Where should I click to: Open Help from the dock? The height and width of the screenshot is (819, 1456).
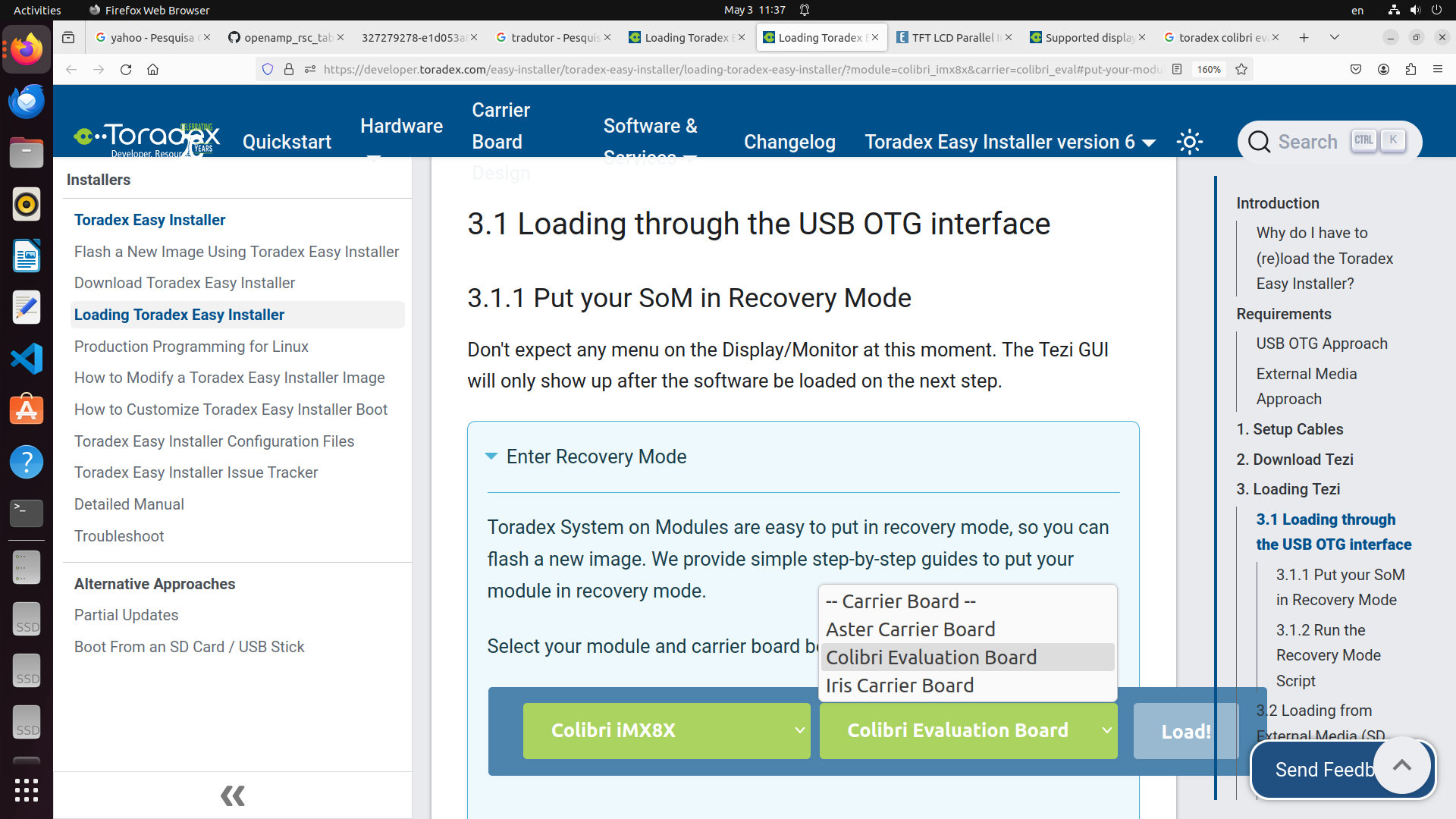(27, 462)
